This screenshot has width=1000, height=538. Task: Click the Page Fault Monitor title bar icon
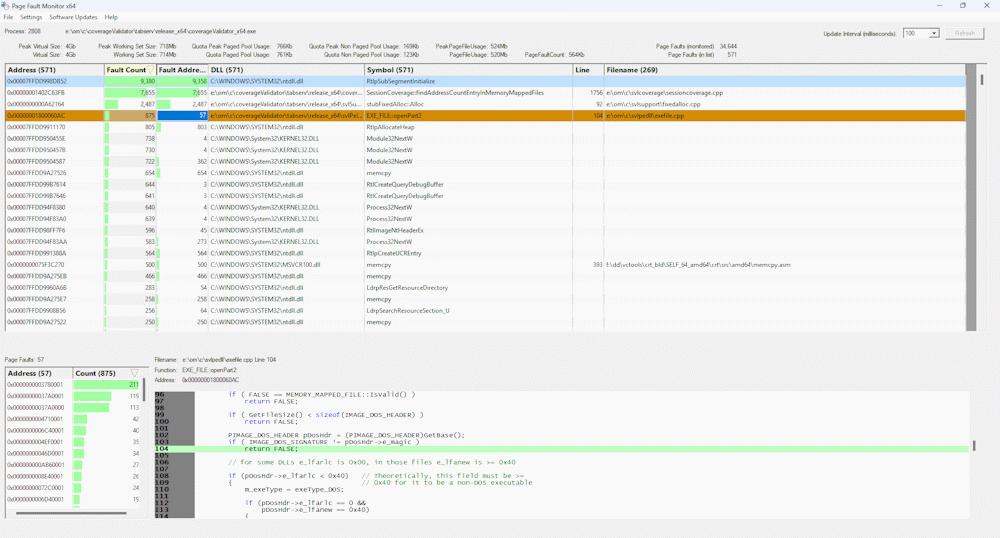(x=5, y=6)
